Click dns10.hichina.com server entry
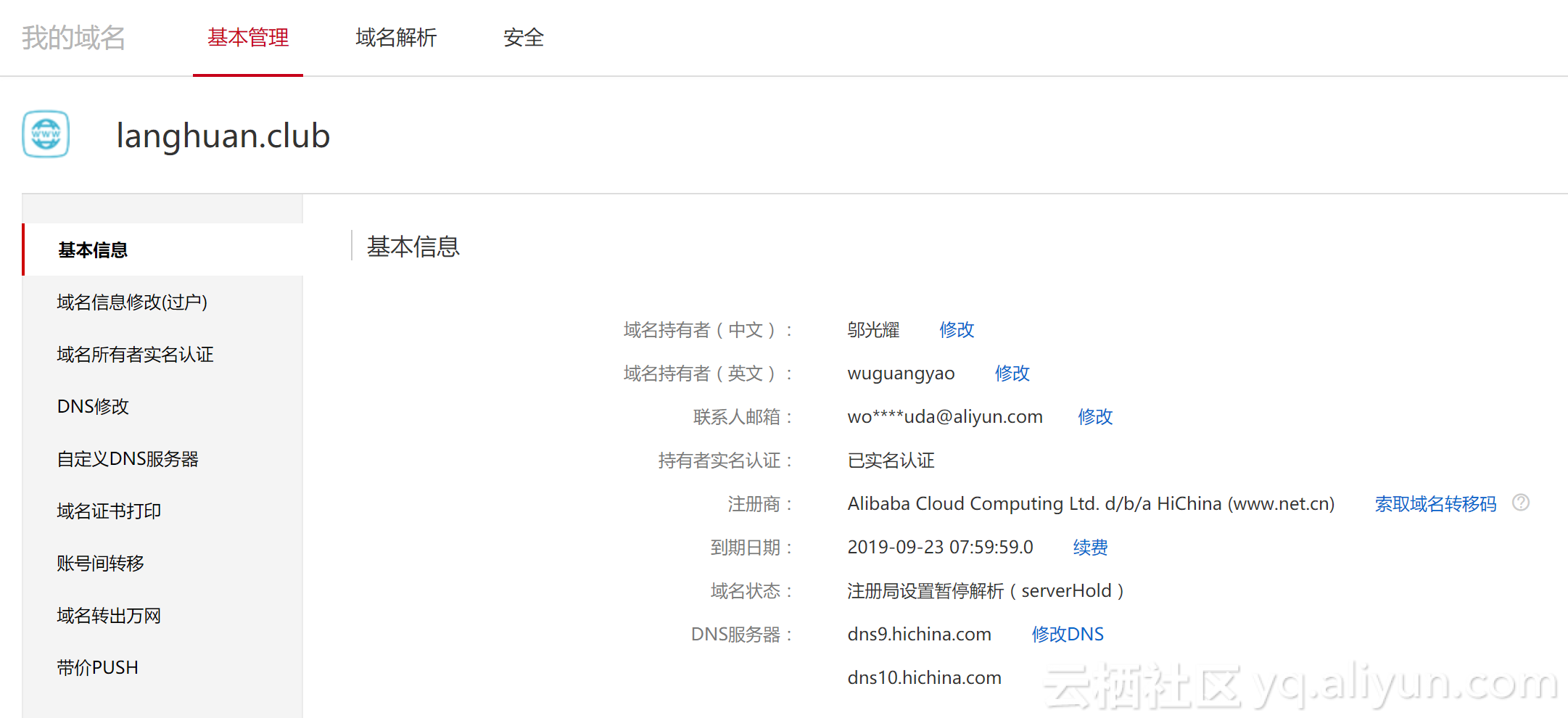This screenshot has height=718, width=1568. coord(924,678)
